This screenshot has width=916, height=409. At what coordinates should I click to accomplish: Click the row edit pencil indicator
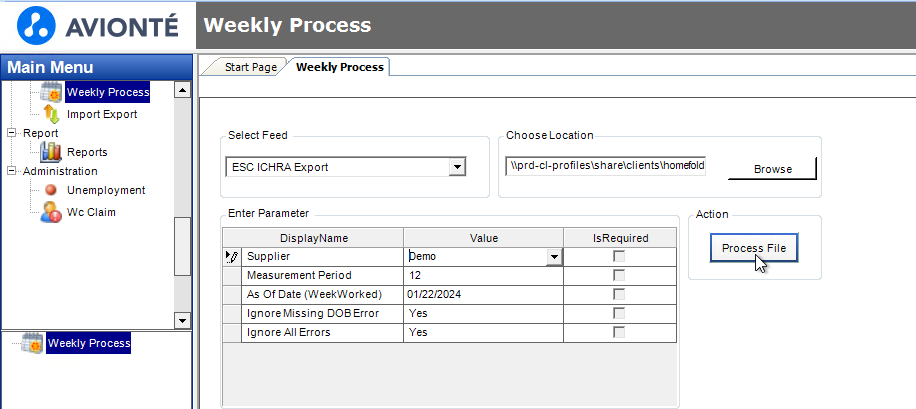[232, 257]
